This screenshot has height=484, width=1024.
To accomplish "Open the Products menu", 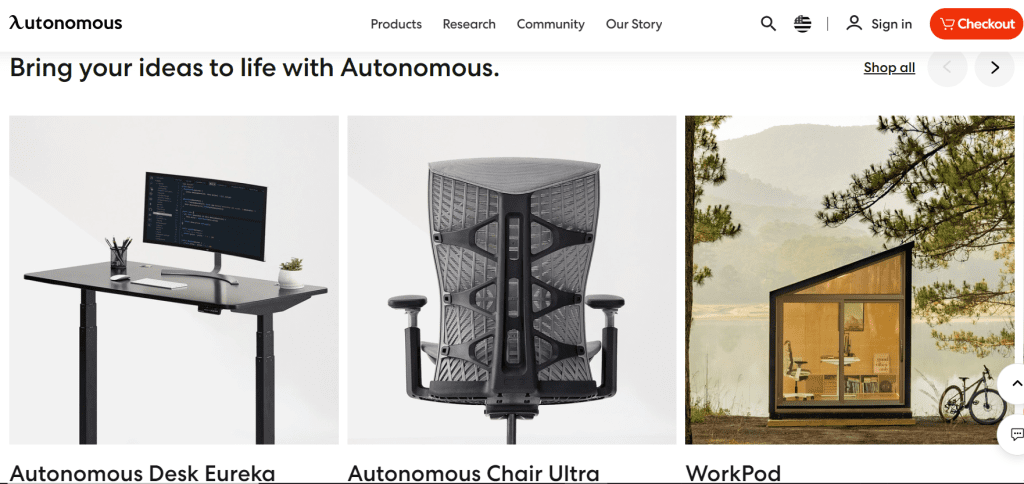I will click(x=396, y=24).
